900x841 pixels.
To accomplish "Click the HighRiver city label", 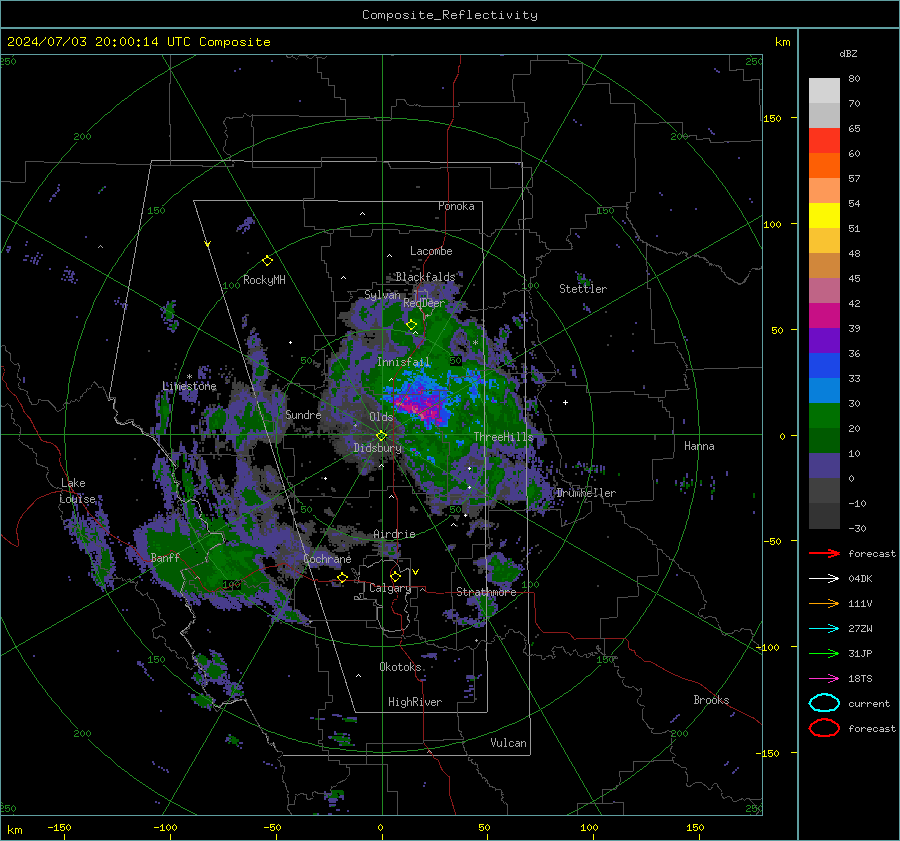I will click(x=415, y=703).
